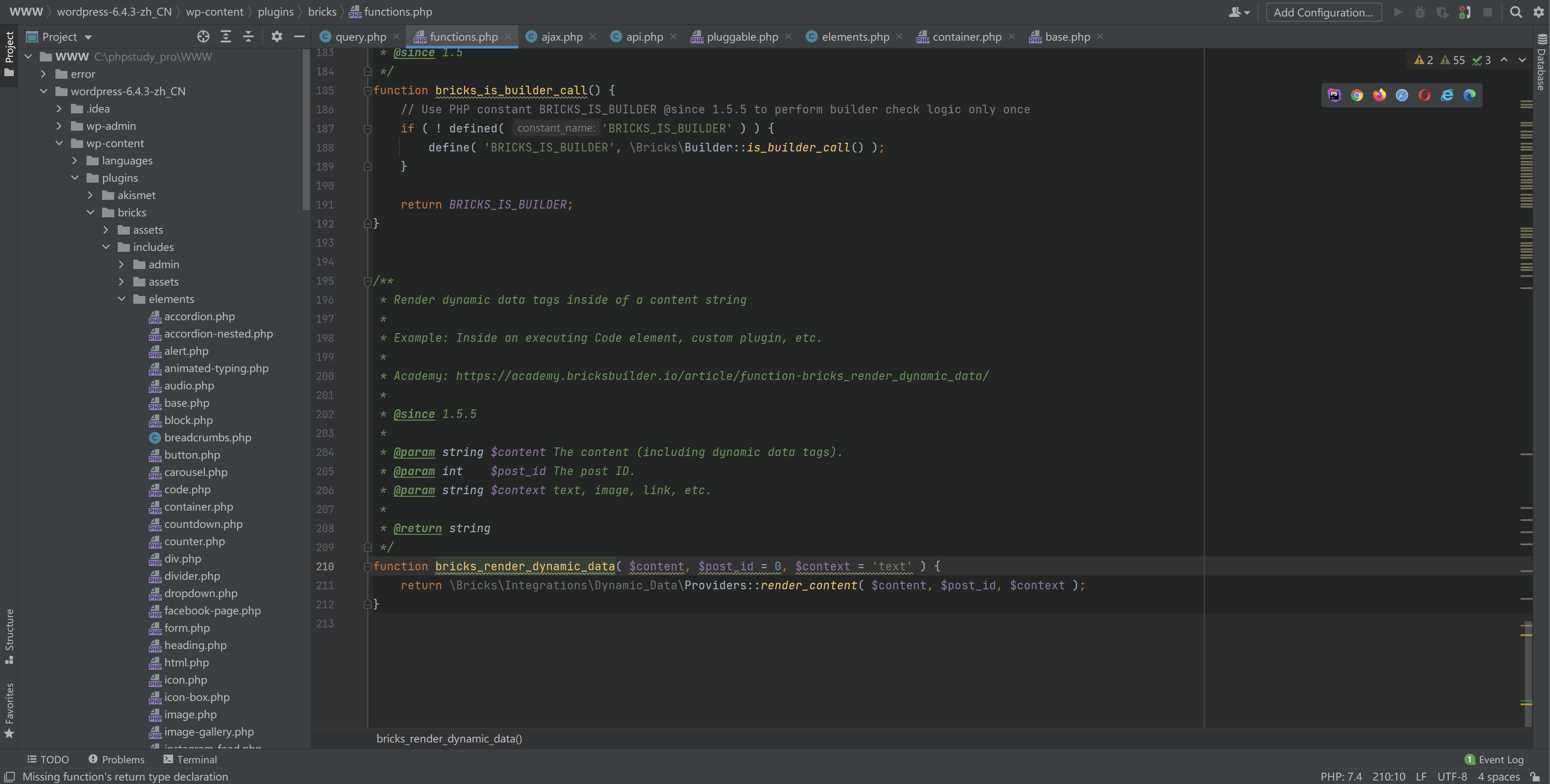Viewport: 1550px width, 784px height.
Task: Click UTF-8 encoding in status bar
Action: (x=1452, y=777)
